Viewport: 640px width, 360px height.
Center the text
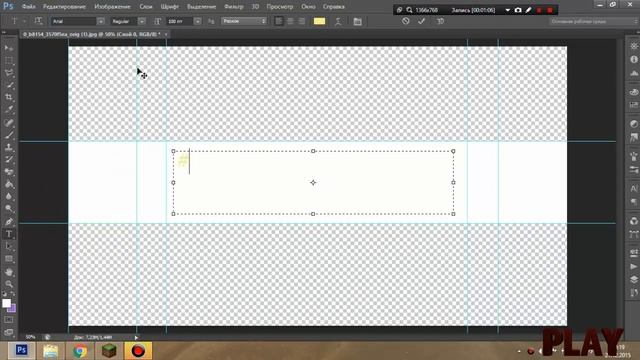coord(290,21)
